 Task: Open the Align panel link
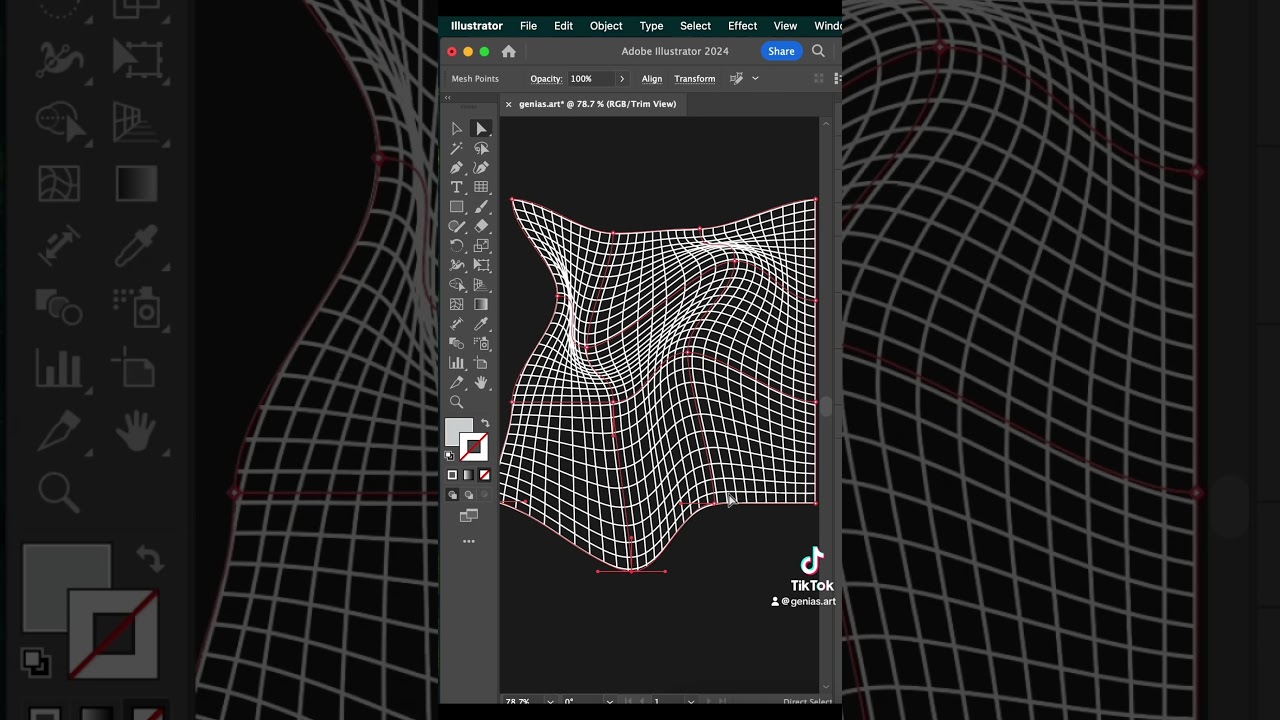click(x=652, y=78)
